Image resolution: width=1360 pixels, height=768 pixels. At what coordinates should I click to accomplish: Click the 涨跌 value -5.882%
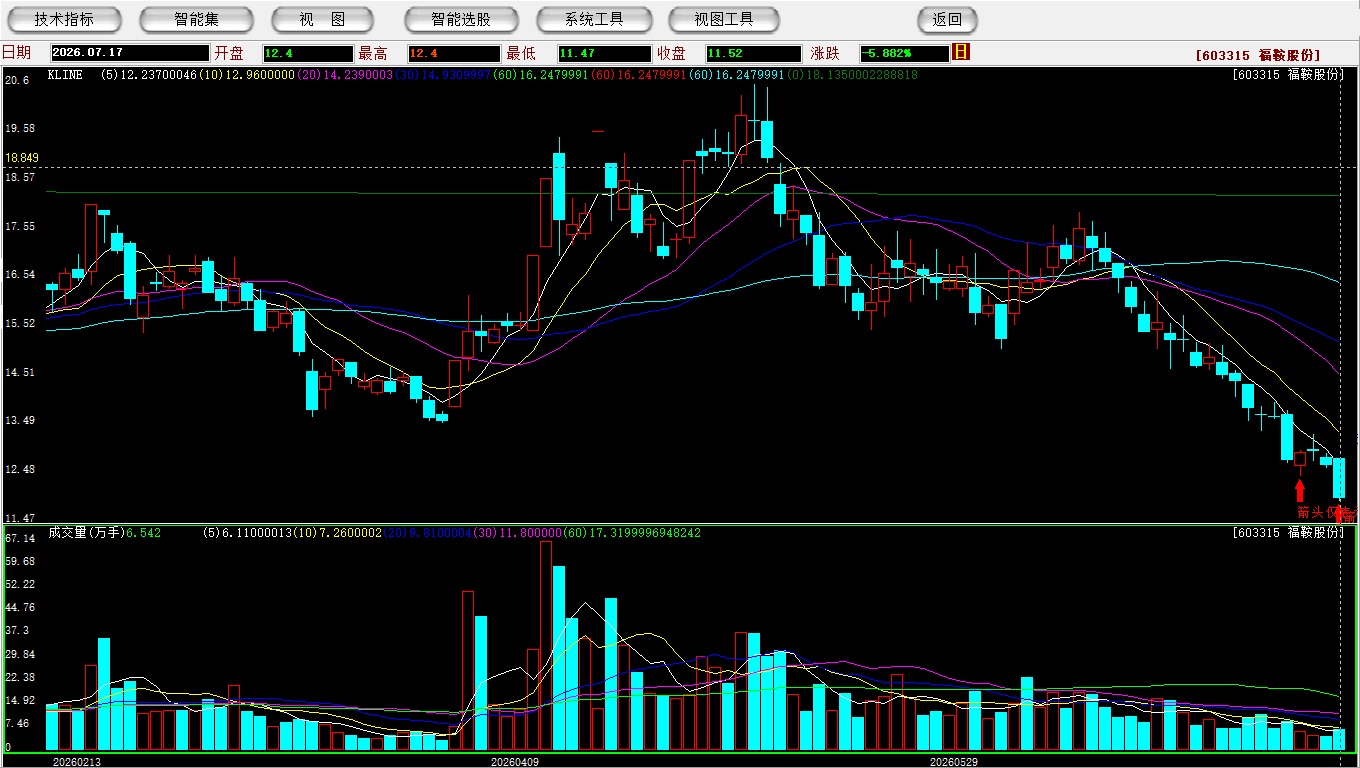tap(905, 53)
